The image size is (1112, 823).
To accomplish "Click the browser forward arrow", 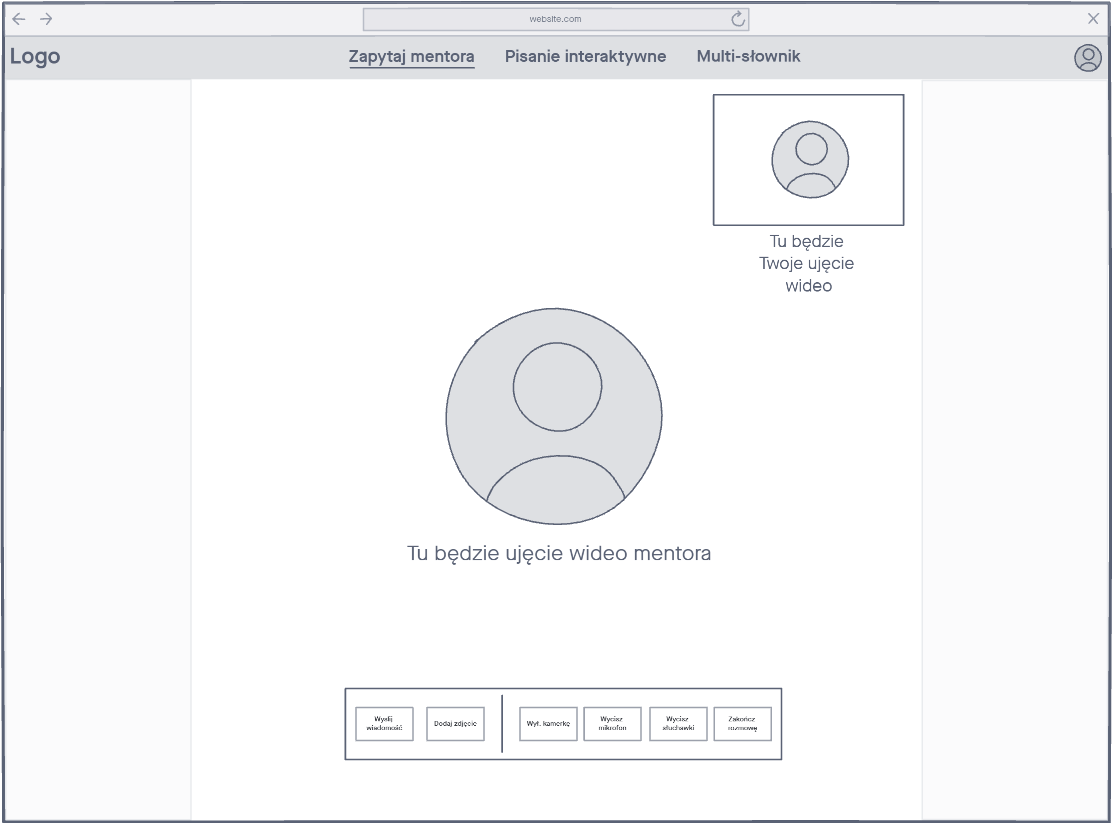I will 46,19.
